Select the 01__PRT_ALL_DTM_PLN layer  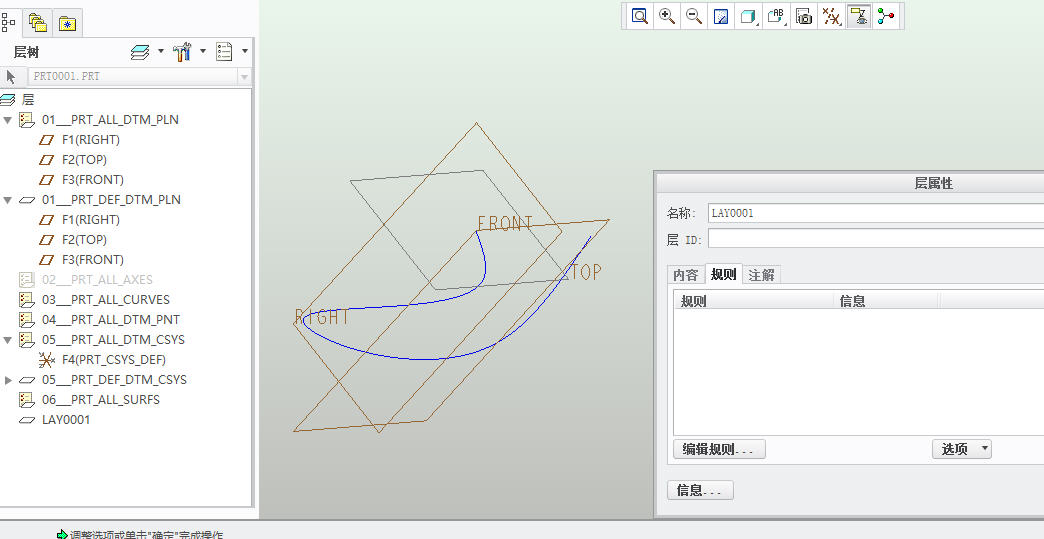tap(110, 120)
